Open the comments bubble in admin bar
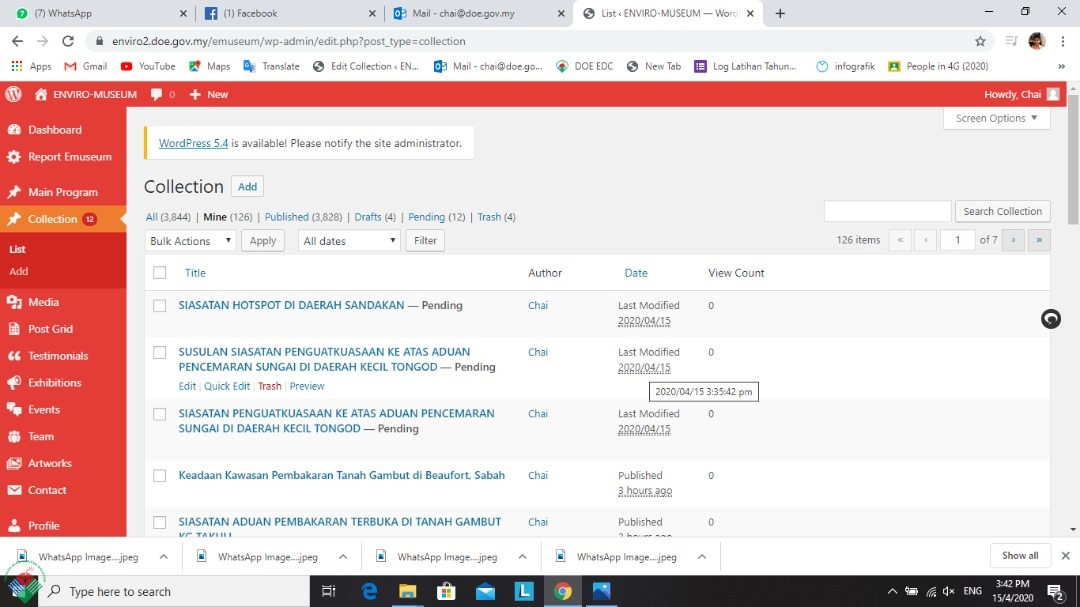Viewport: 1080px width, 607px height. [157, 94]
